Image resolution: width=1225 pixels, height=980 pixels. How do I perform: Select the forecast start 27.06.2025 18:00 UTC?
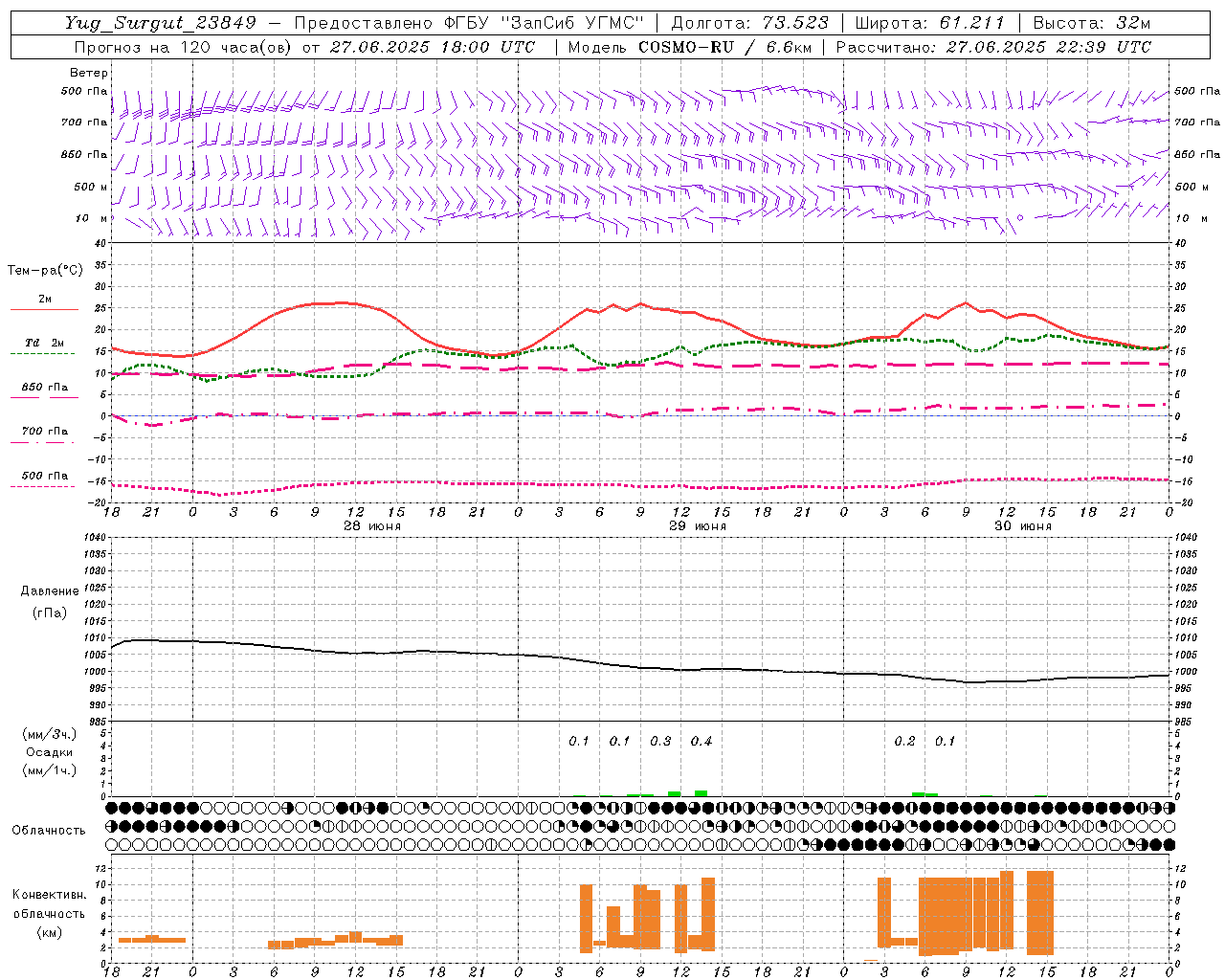433,47
